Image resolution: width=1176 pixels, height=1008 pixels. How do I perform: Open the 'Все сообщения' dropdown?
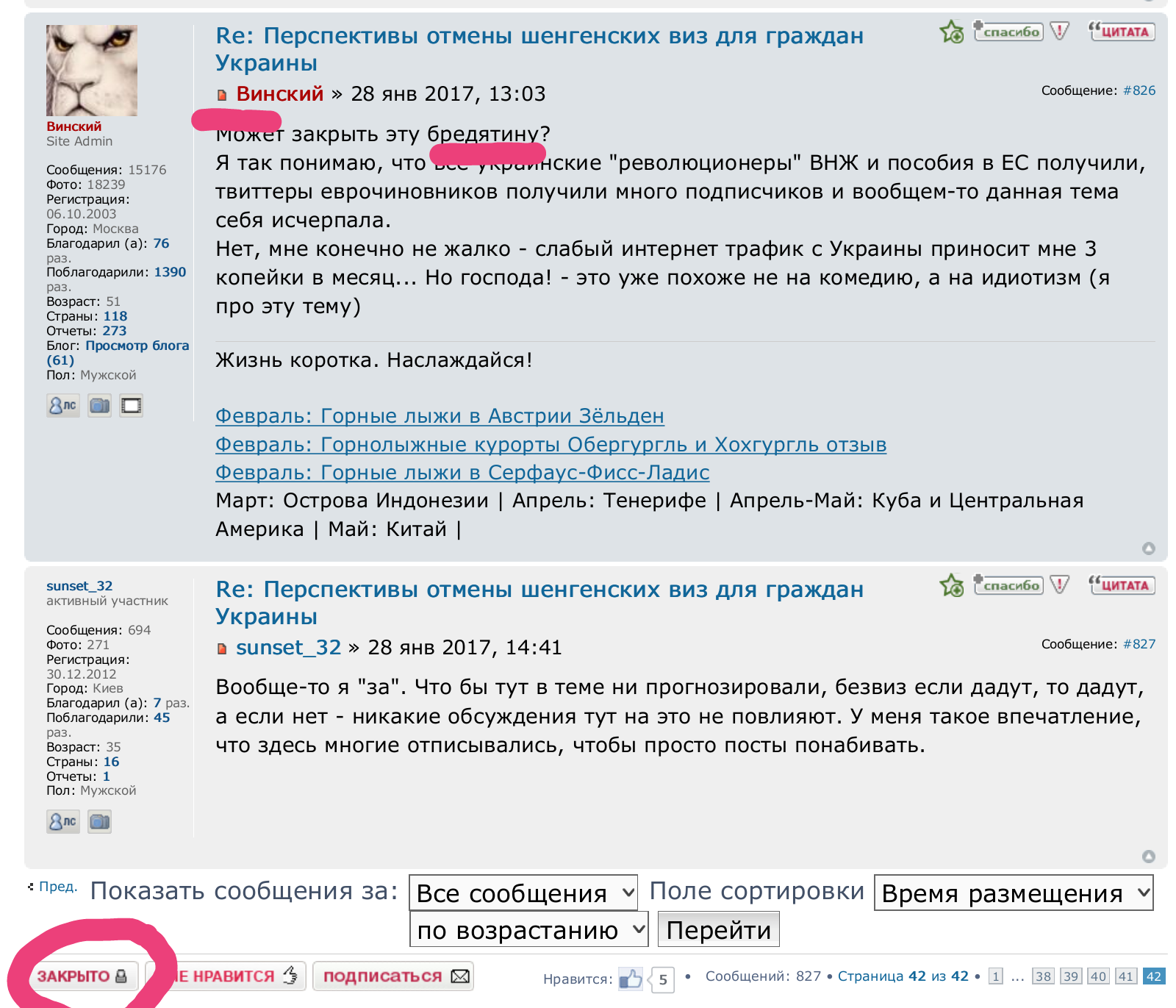coord(523,893)
